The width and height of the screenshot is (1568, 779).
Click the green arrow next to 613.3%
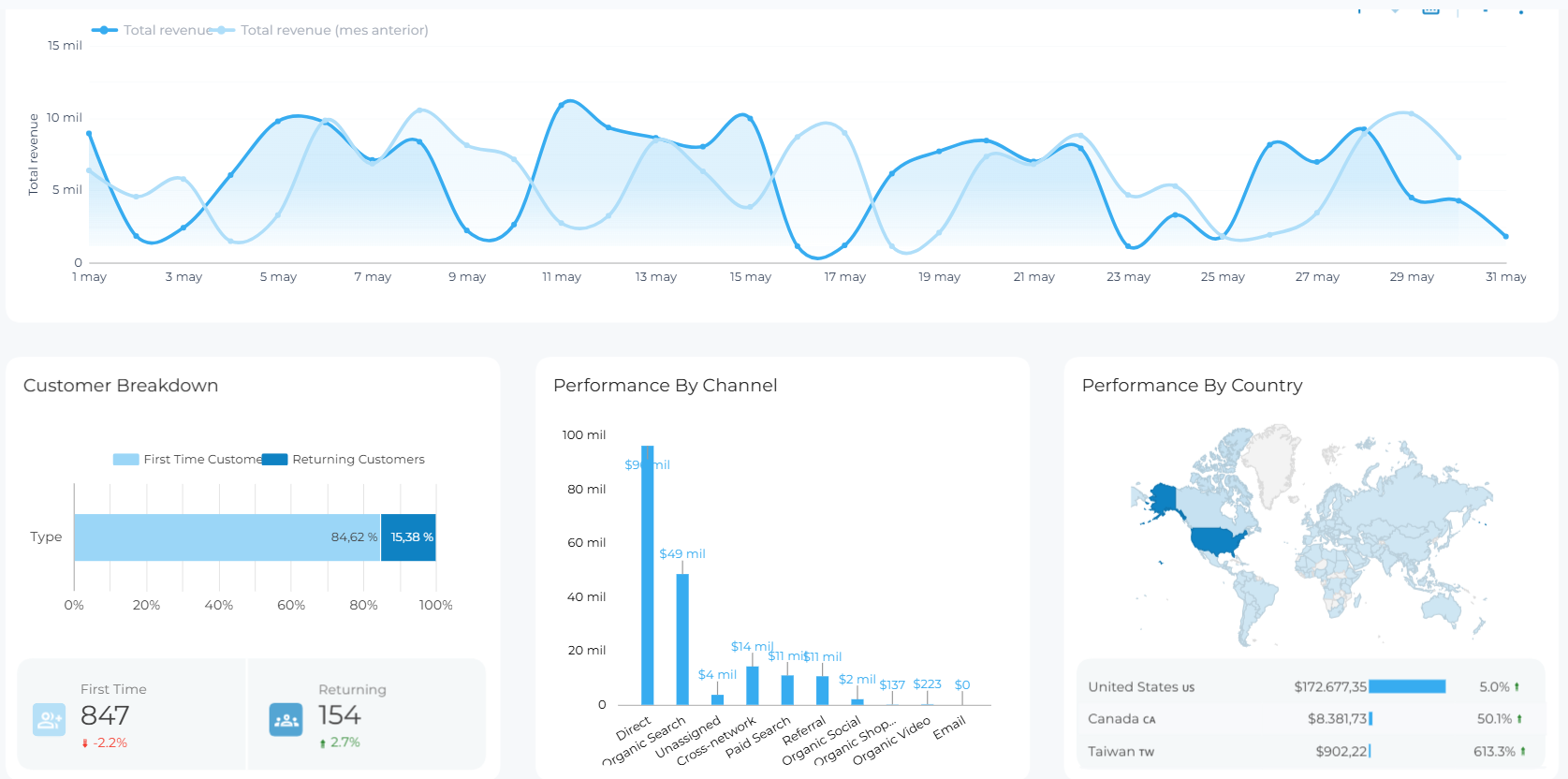(x=1523, y=751)
